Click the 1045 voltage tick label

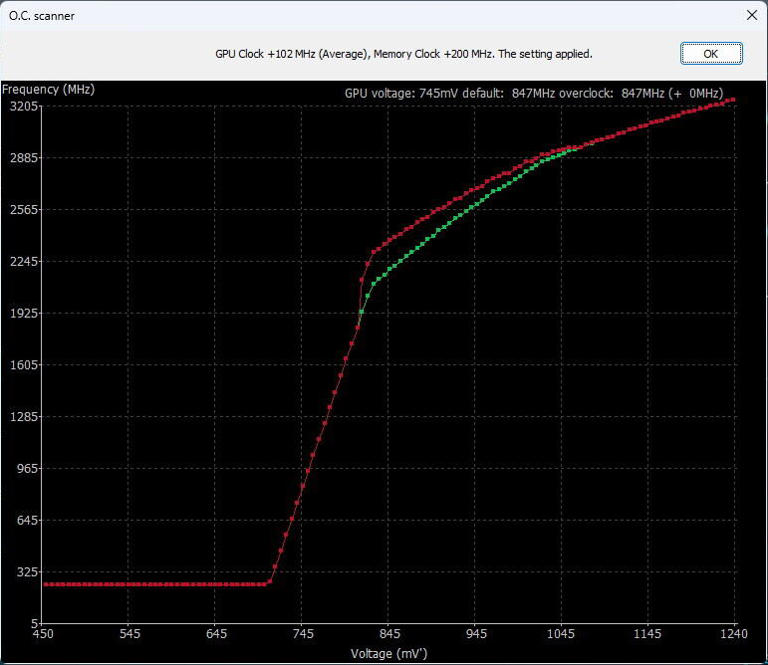[x=562, y=634]
